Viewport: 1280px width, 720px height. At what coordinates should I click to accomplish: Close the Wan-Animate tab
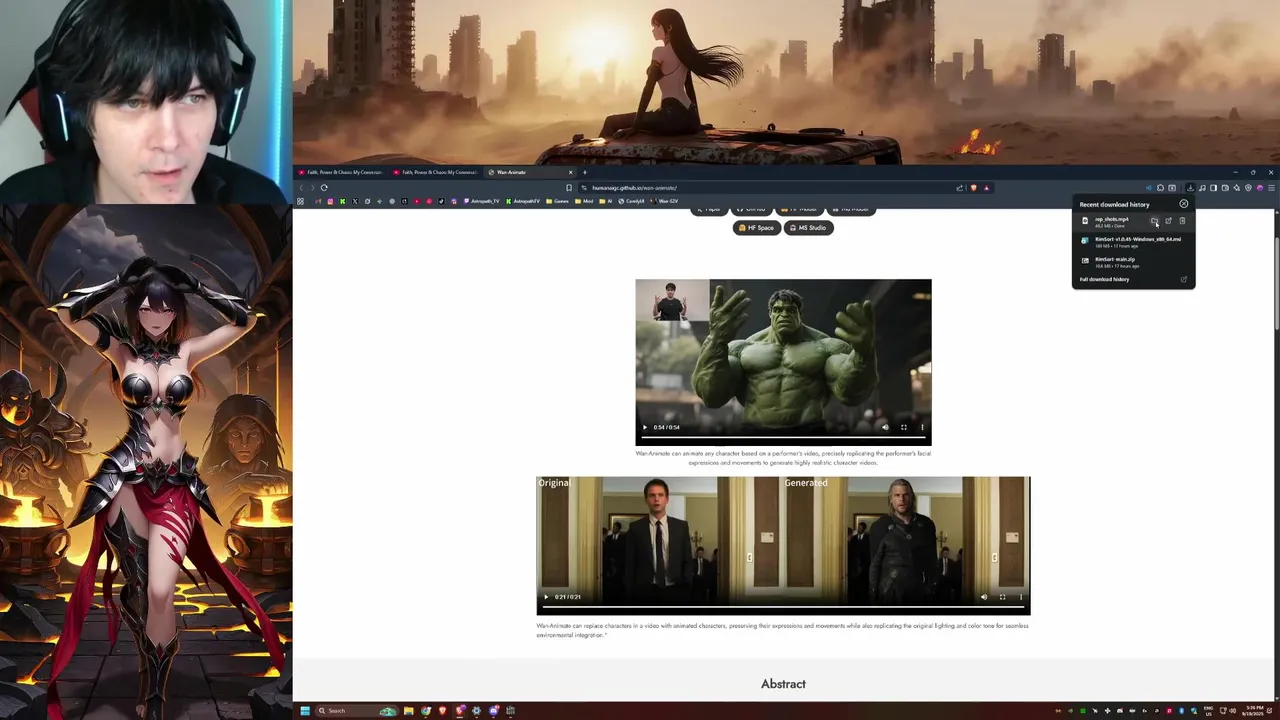pyautogui.click(x=571, y=172)
